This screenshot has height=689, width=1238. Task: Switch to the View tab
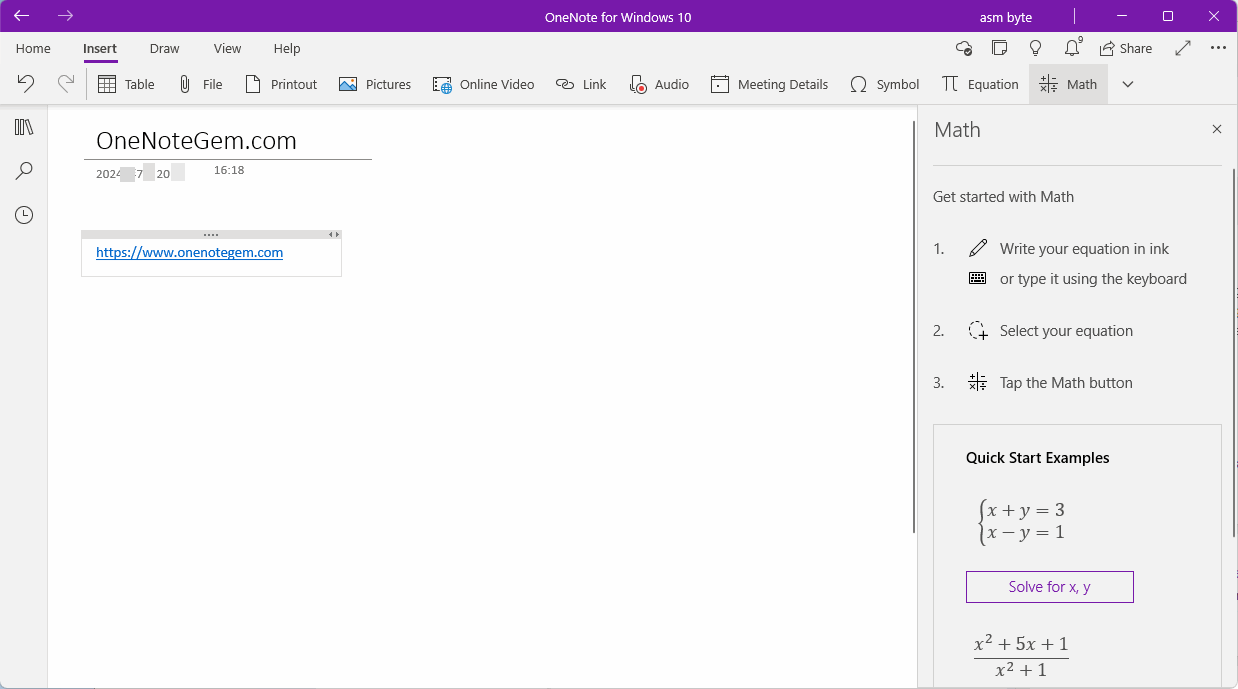click(227, 48)
